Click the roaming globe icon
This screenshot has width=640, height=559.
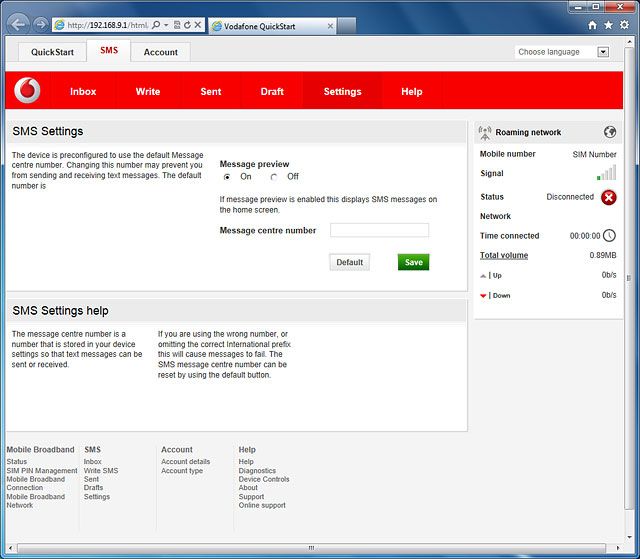click(x=610, y=132)
